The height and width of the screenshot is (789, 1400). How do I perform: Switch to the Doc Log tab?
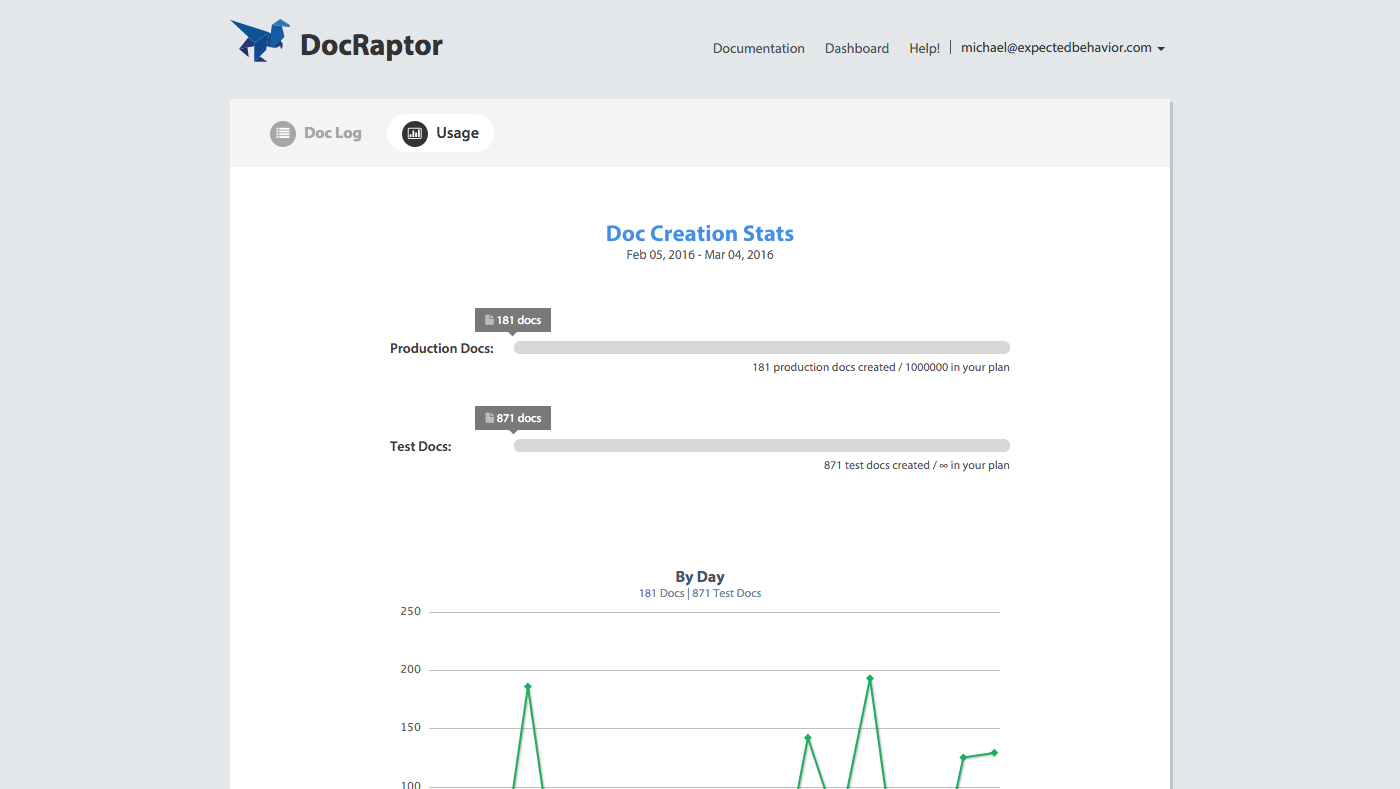331,132
